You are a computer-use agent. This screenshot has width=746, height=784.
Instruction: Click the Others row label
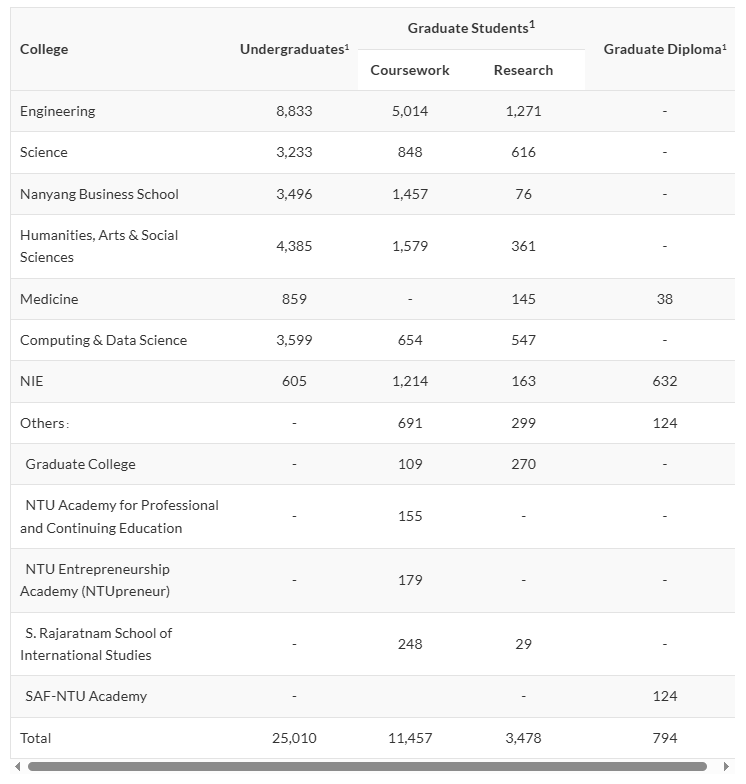44,423
